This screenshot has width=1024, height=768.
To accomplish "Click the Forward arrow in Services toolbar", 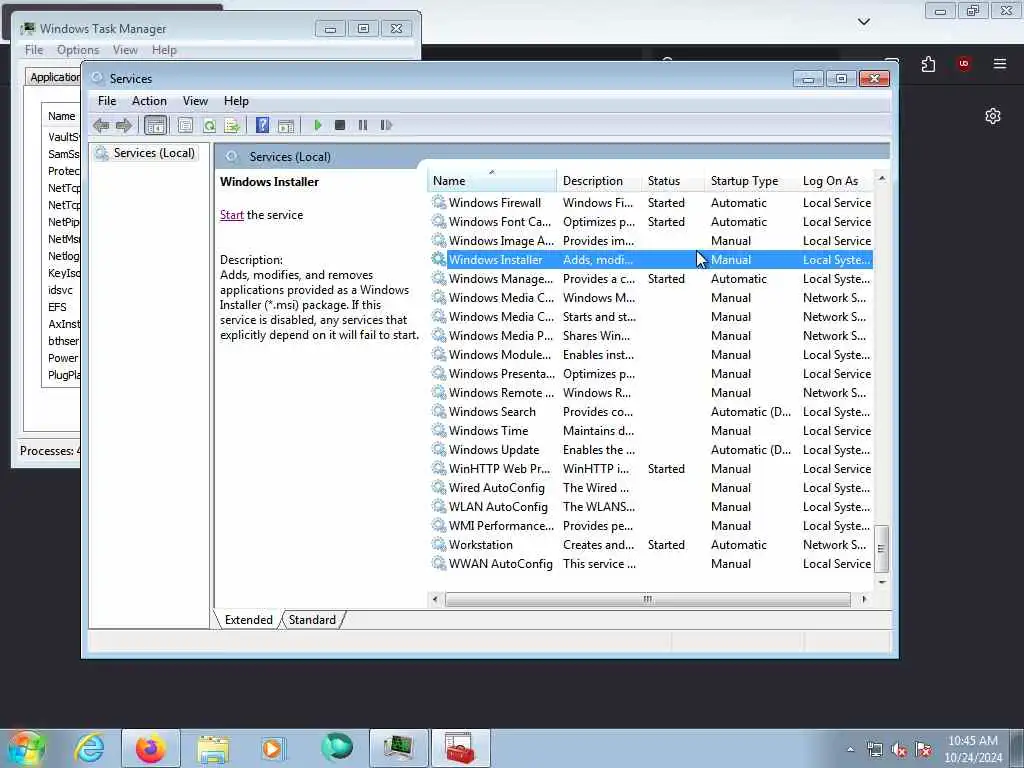I will pos(123,125).
